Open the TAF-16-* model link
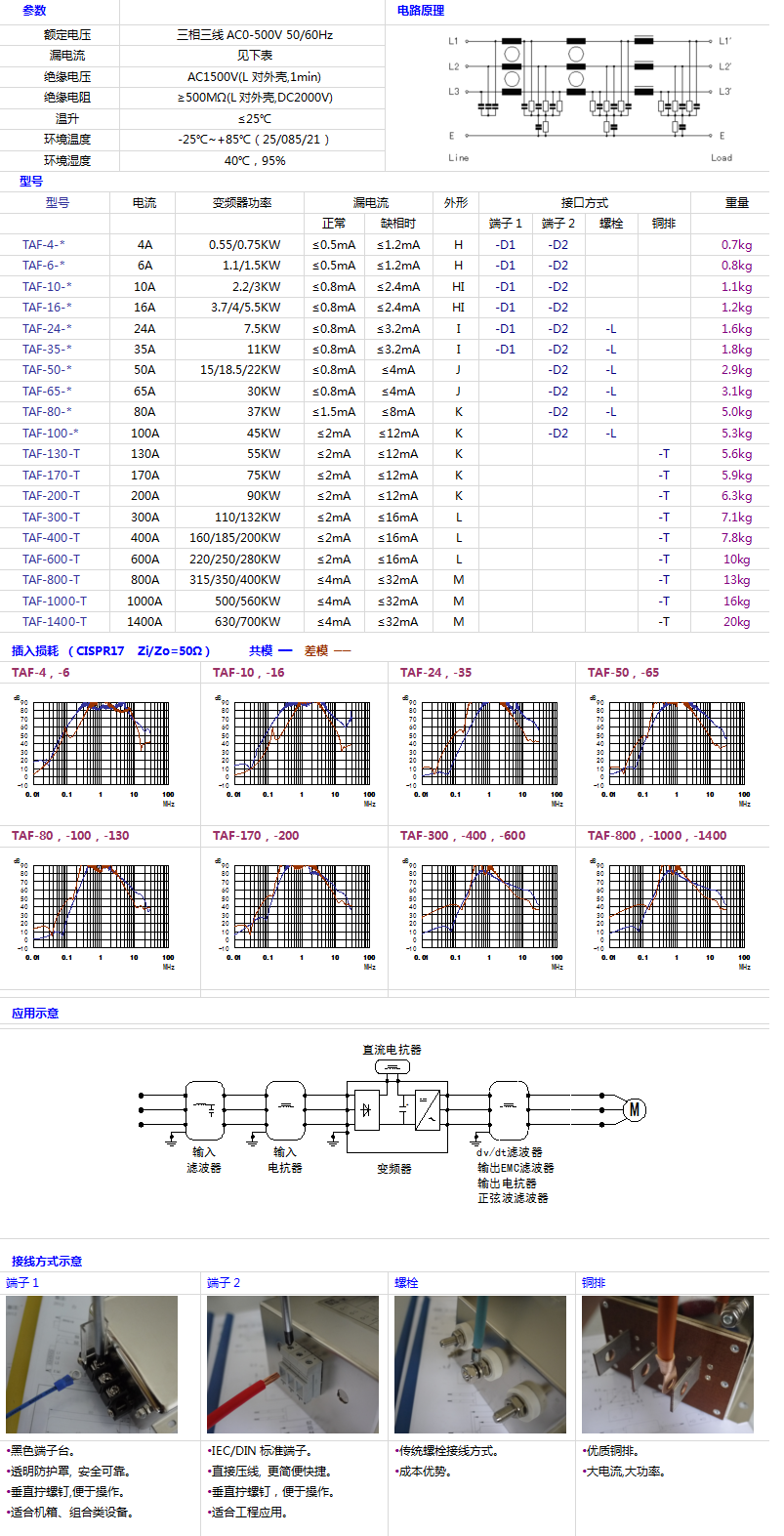The width and height of the screenshot is (784, 1536). [x=47, y=308]
